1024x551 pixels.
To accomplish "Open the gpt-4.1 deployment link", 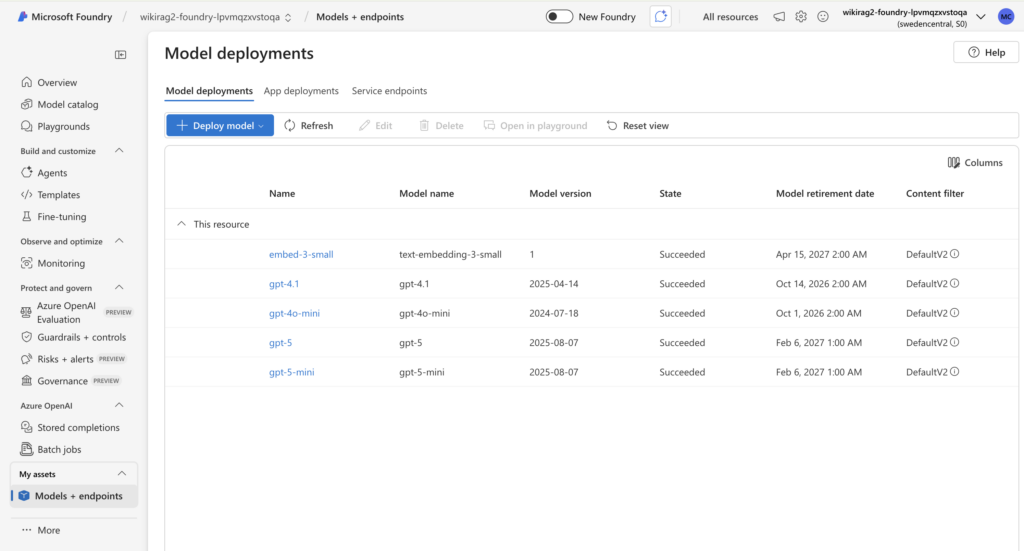I will [x=284, y=283].
